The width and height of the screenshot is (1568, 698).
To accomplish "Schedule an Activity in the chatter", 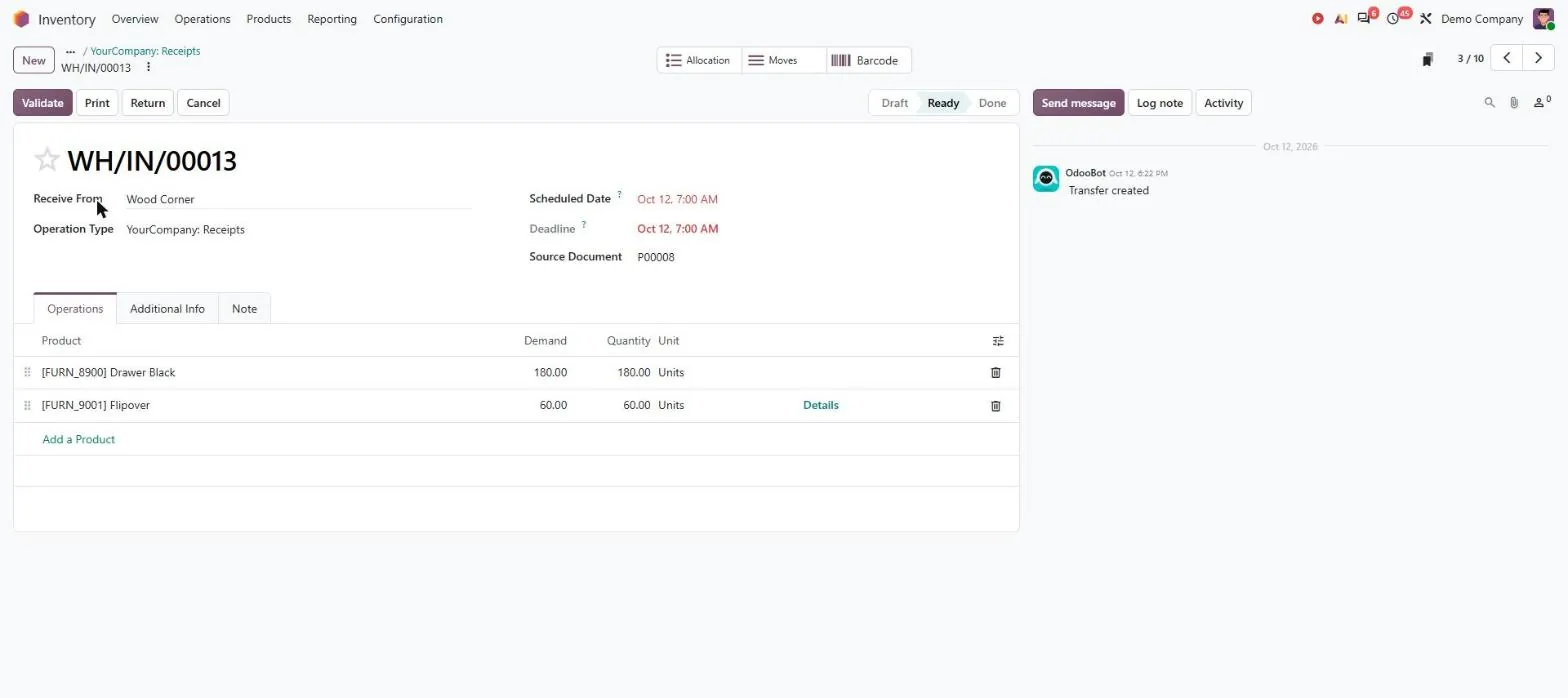I will click(x=1224, y=103).
